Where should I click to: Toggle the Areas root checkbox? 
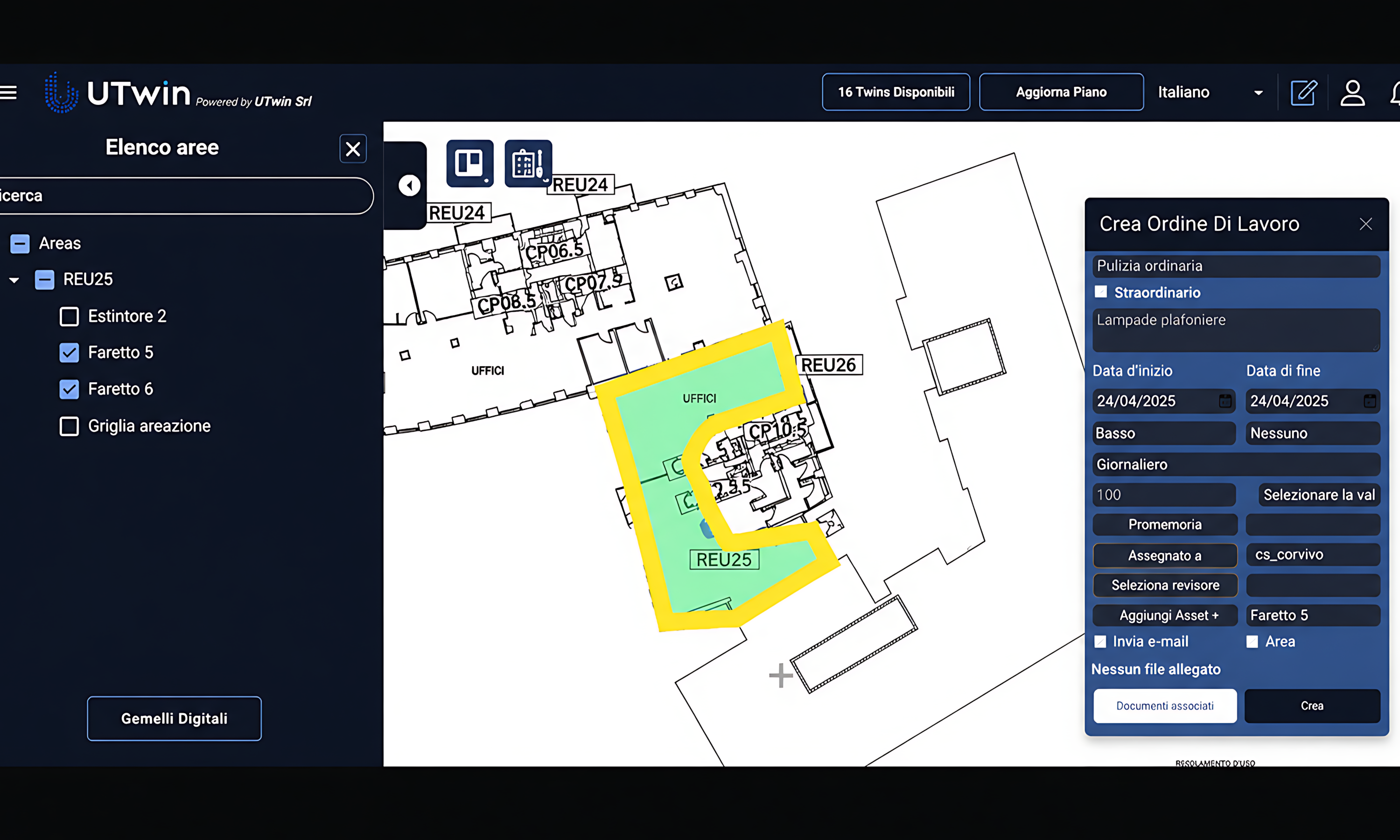pyautogui.click(x=20, y=244)
